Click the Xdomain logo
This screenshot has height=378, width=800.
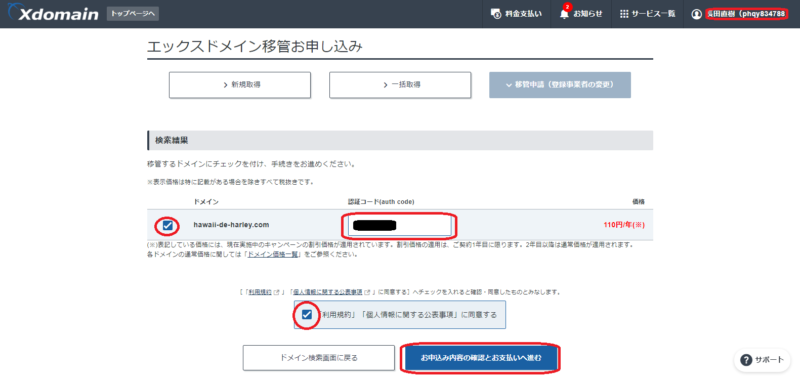[53, 14]
